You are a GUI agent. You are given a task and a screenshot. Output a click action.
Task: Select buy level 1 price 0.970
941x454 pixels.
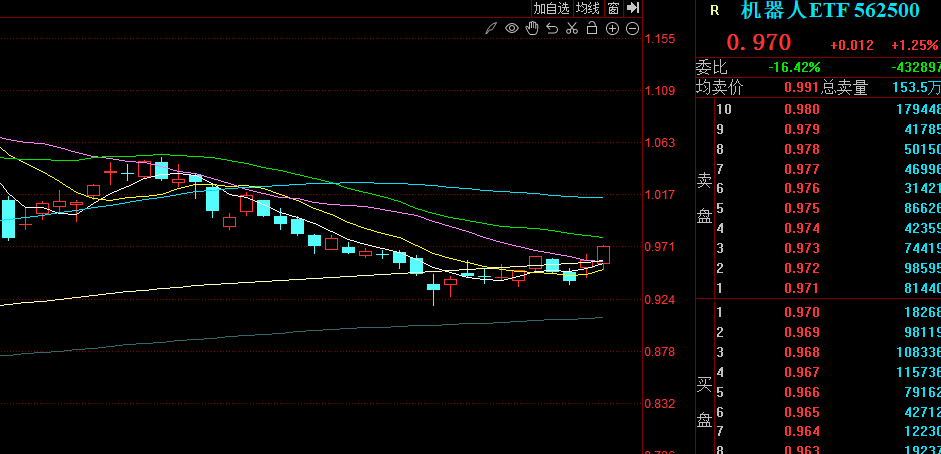click(x=801, y=312)
